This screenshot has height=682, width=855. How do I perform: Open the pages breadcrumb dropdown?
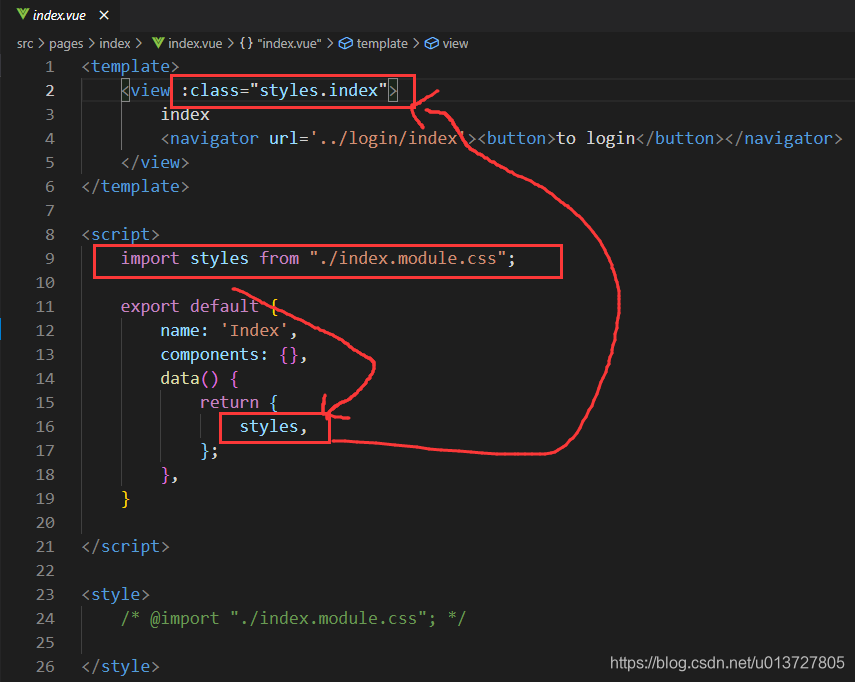(x=66, y=43)
